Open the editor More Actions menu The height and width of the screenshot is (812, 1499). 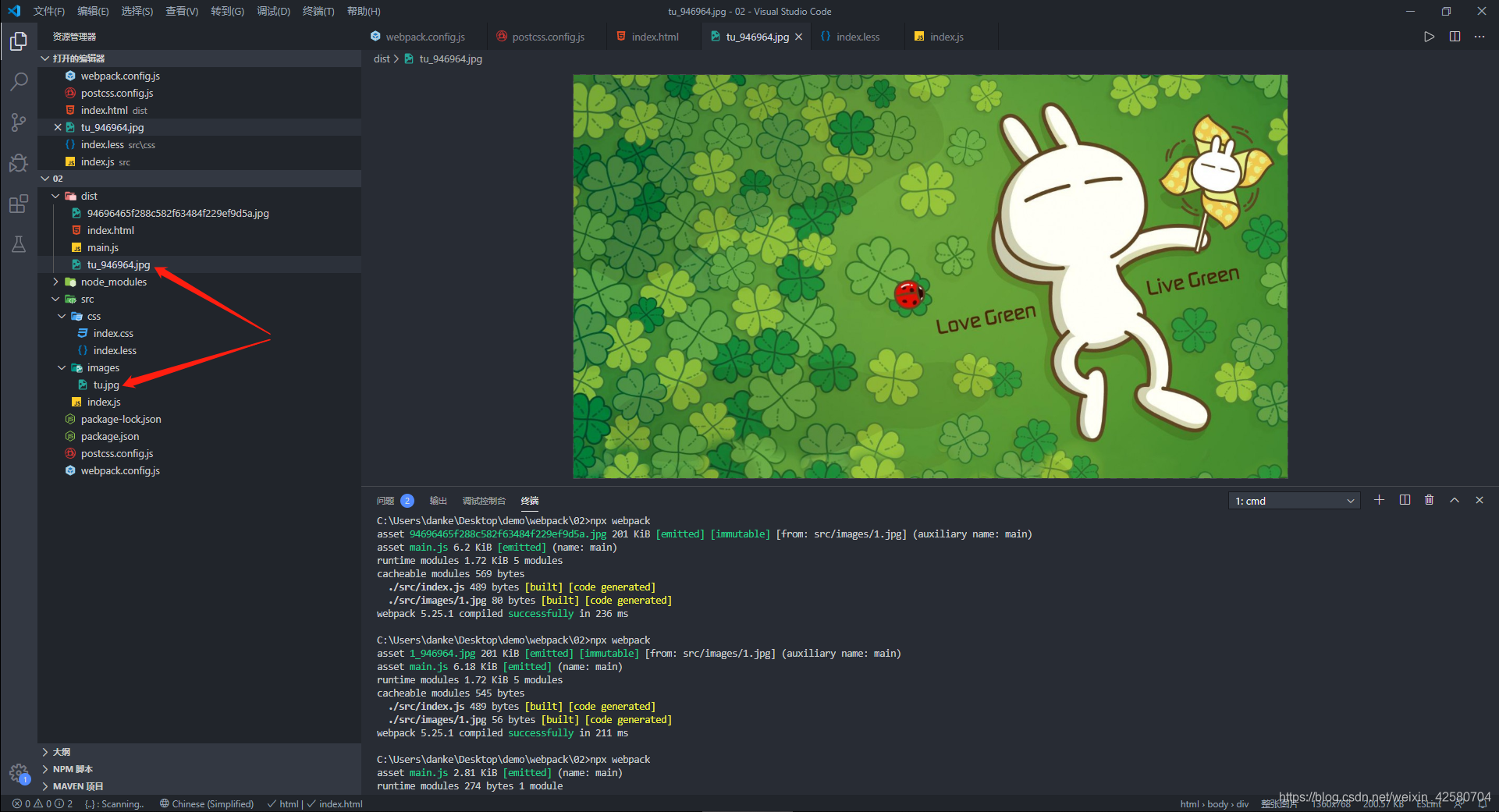(1479, 37)
